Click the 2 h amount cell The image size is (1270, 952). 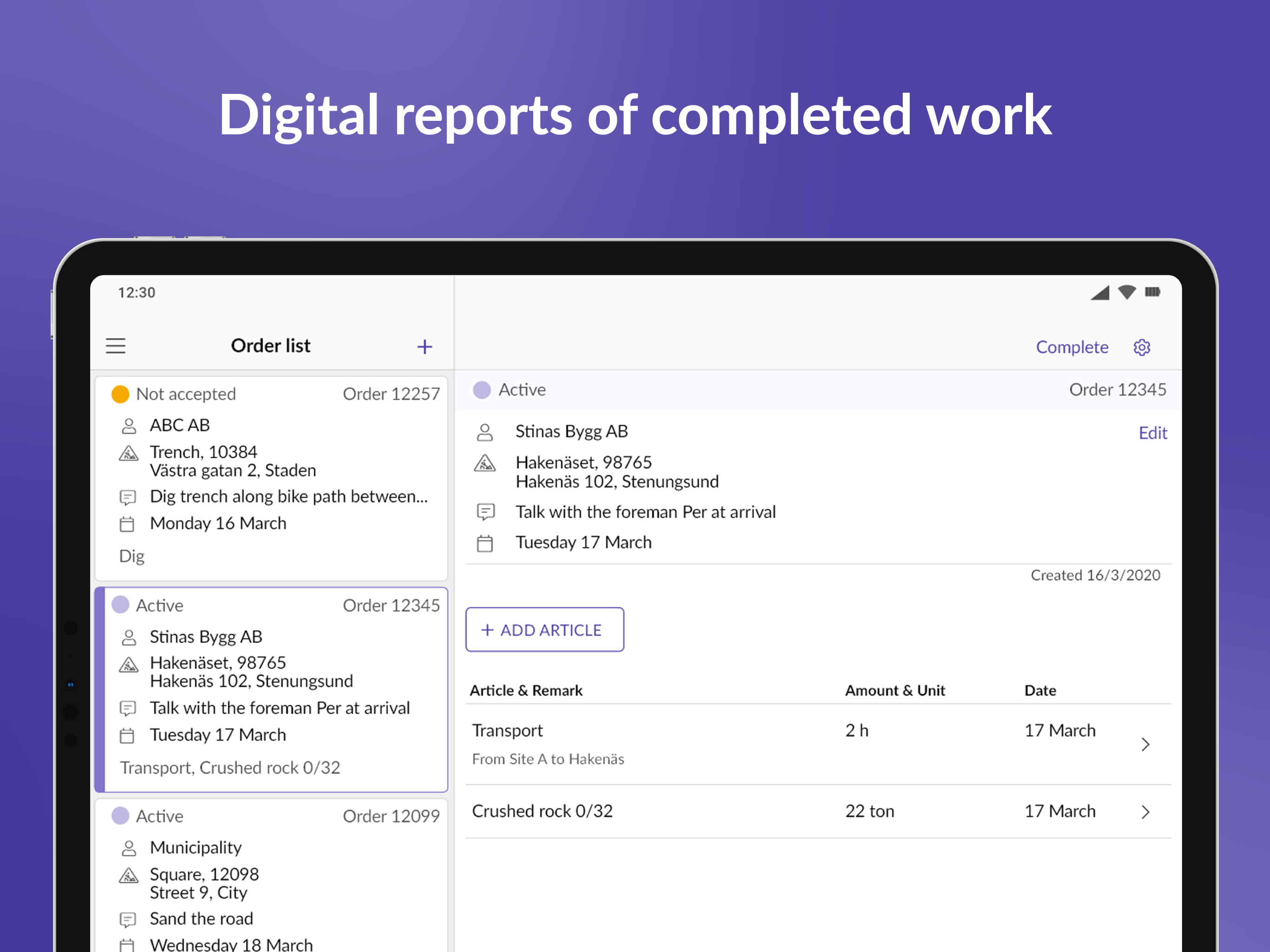[857, 730]
